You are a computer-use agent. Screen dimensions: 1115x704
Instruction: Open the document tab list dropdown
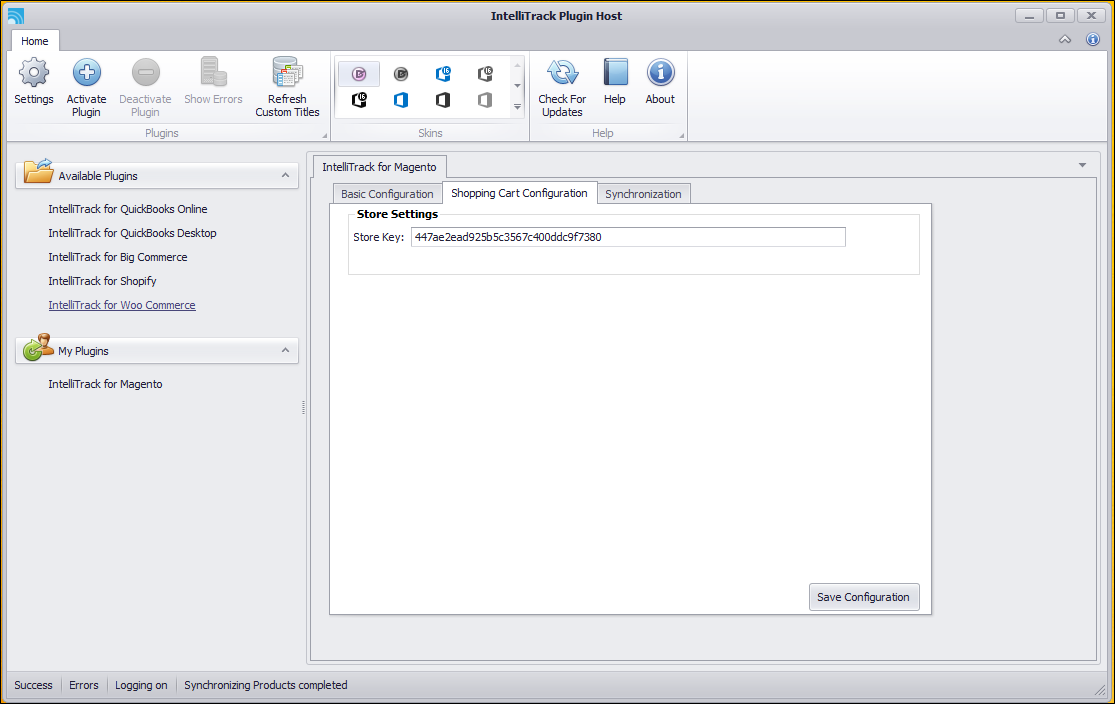pos(1082,165)
